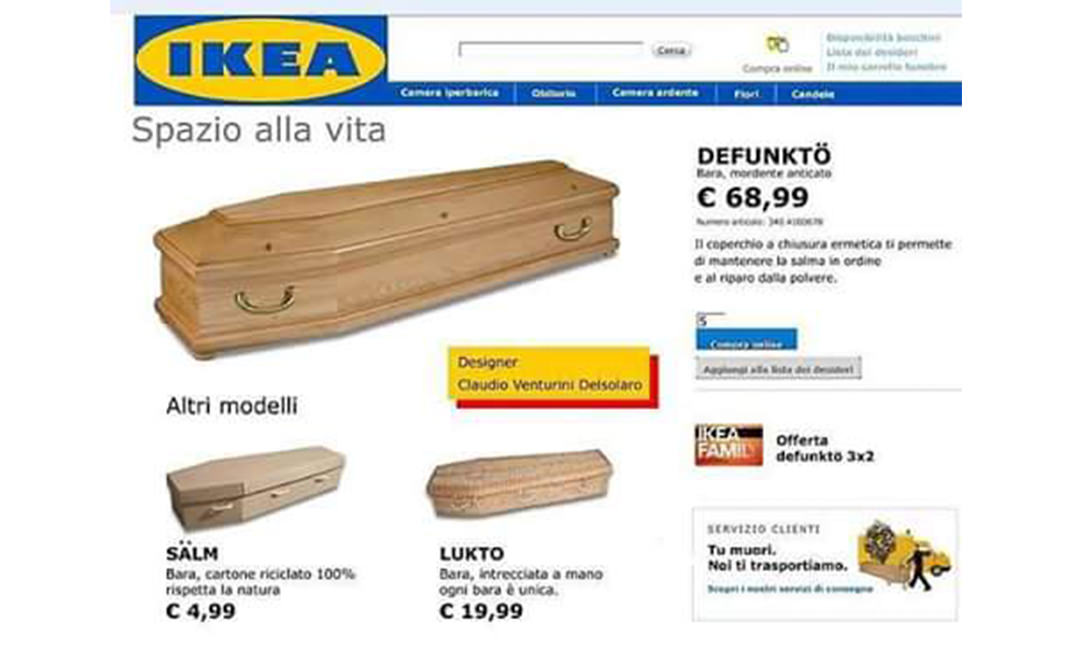Open Scopri i nostri servizi di consegna
Image resolution: width=1071 pixels, height=657 pixels.
click(790, 588)
